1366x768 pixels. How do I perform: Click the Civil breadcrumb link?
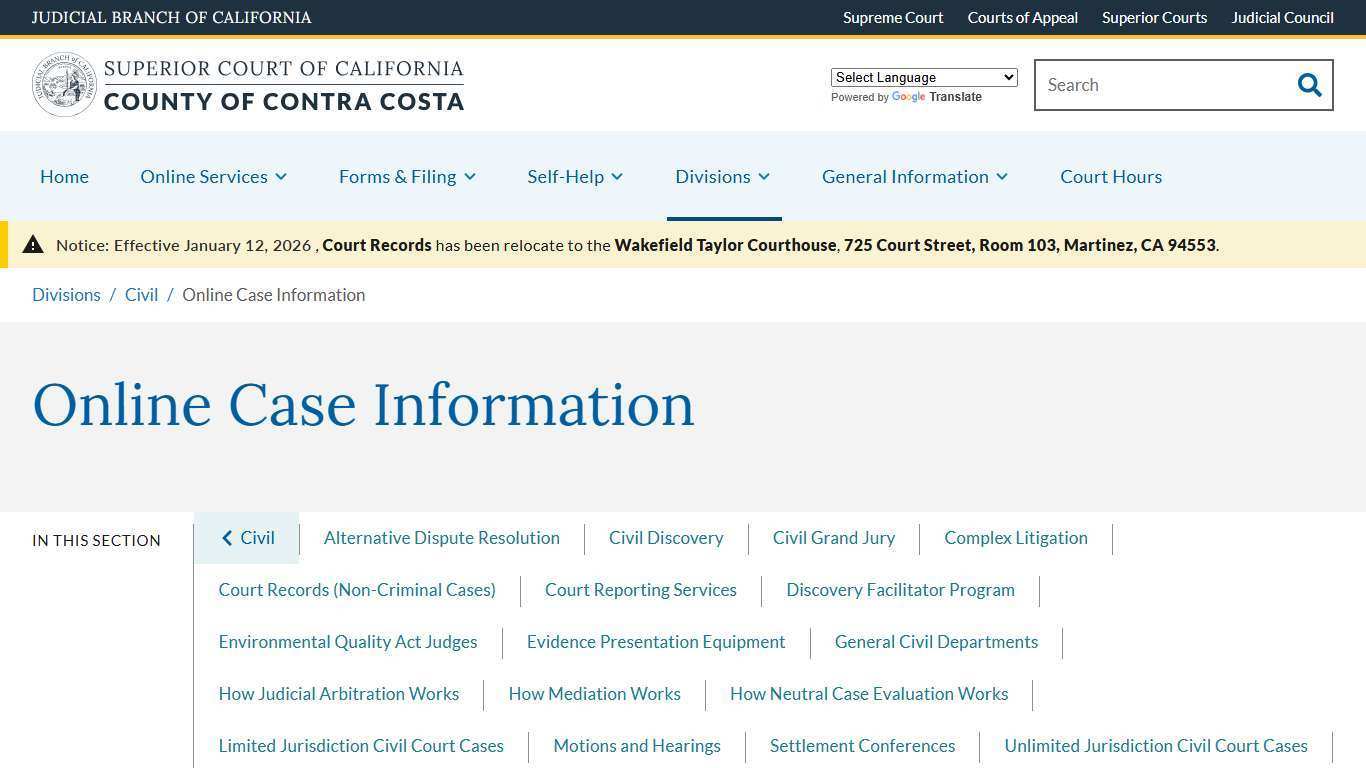click(141, 294)
